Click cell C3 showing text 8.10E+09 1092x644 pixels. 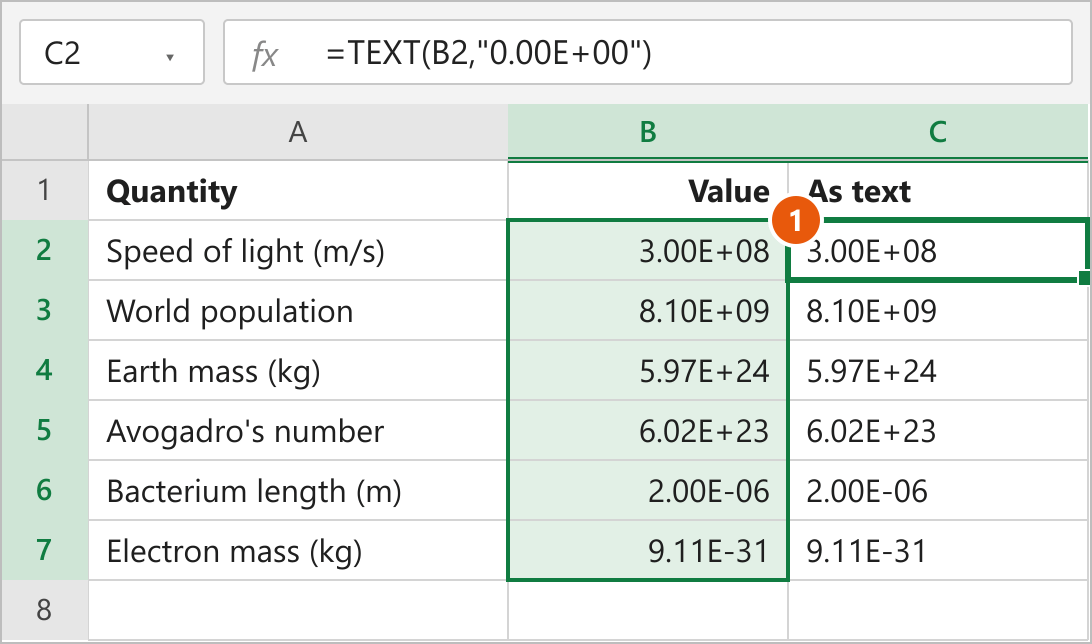[x=938, y=311]
